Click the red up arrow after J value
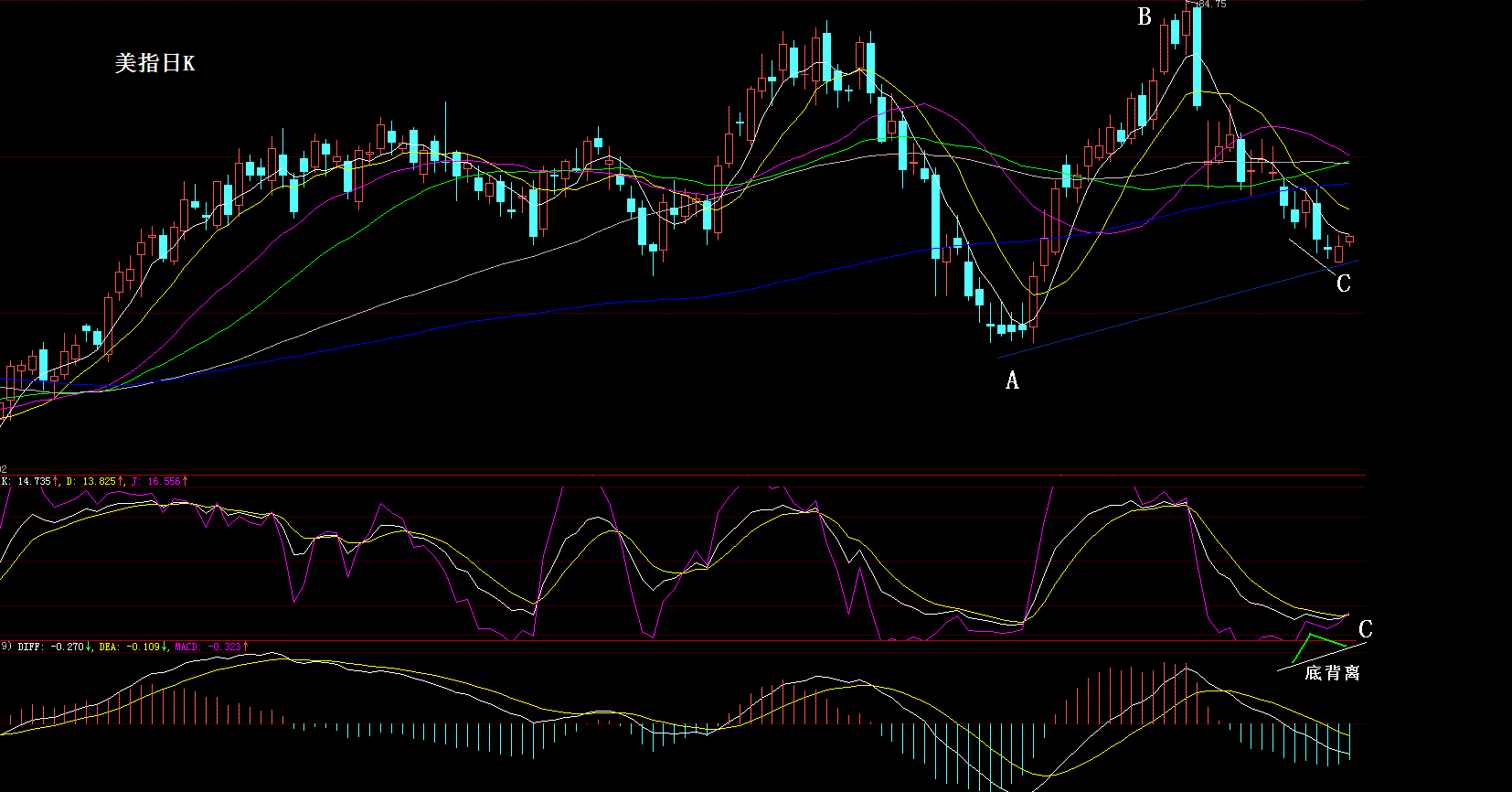This screenshot has width=1512, height=792. [x=186, y=481]
